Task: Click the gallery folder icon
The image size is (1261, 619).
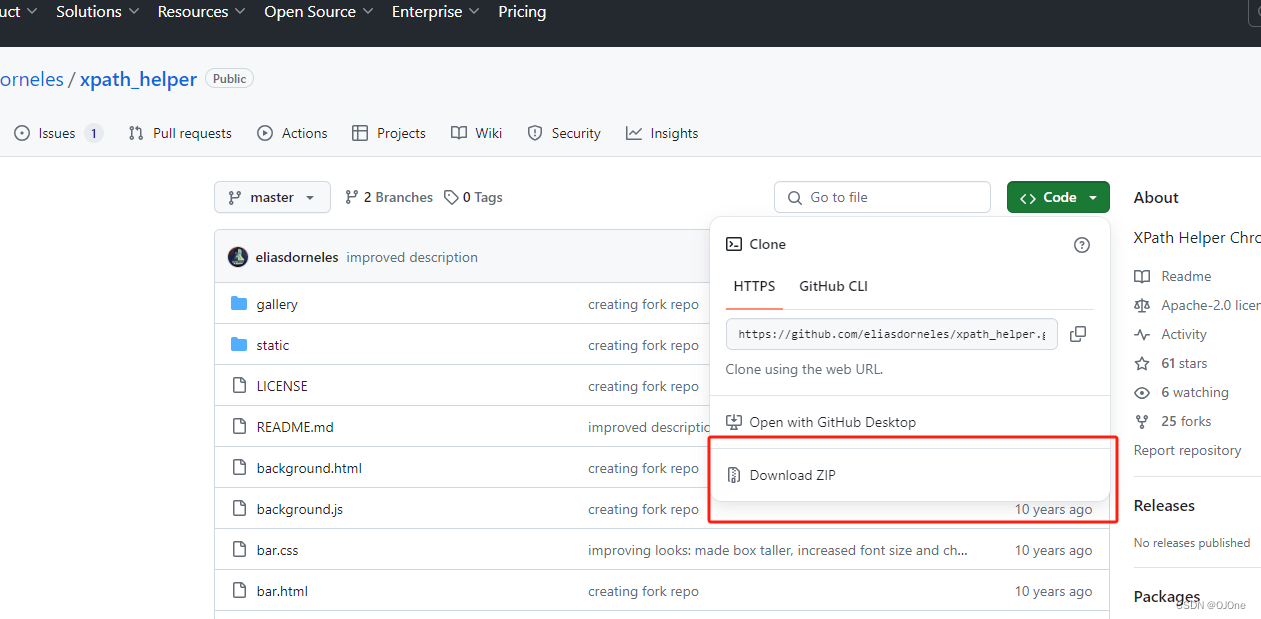Action: pos(240,304)
